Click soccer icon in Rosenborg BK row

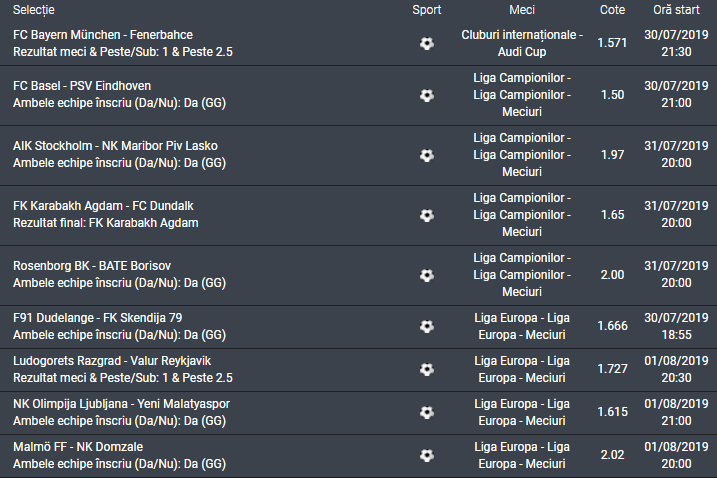[x=427, y=275]
